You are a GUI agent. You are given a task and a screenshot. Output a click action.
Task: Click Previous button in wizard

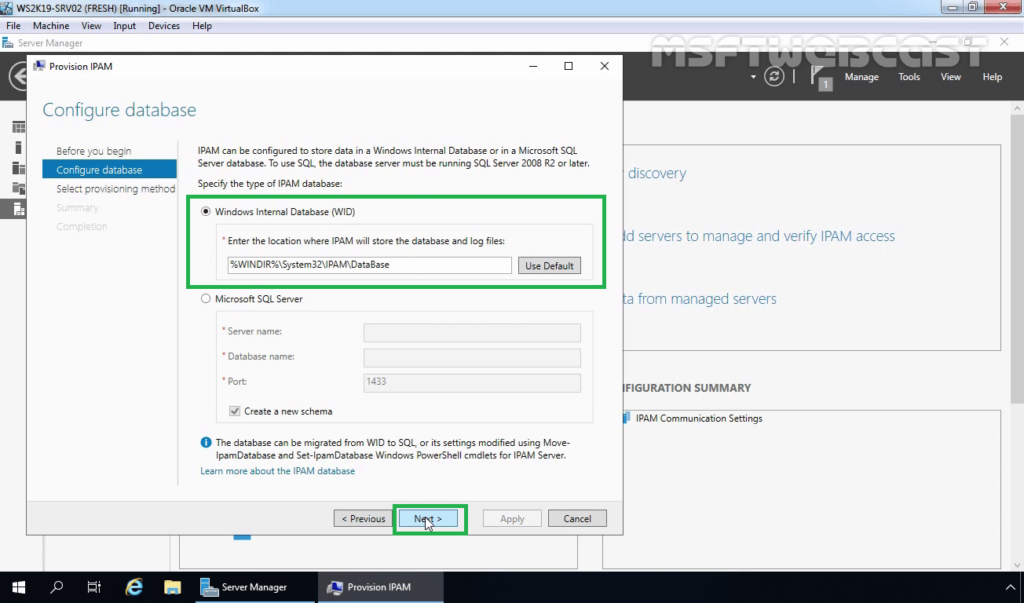363,519
